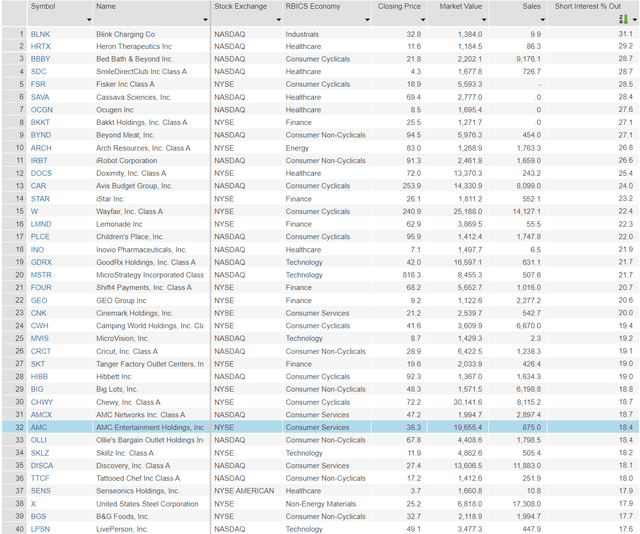Open the GEO symbol link

click(39, 300)
